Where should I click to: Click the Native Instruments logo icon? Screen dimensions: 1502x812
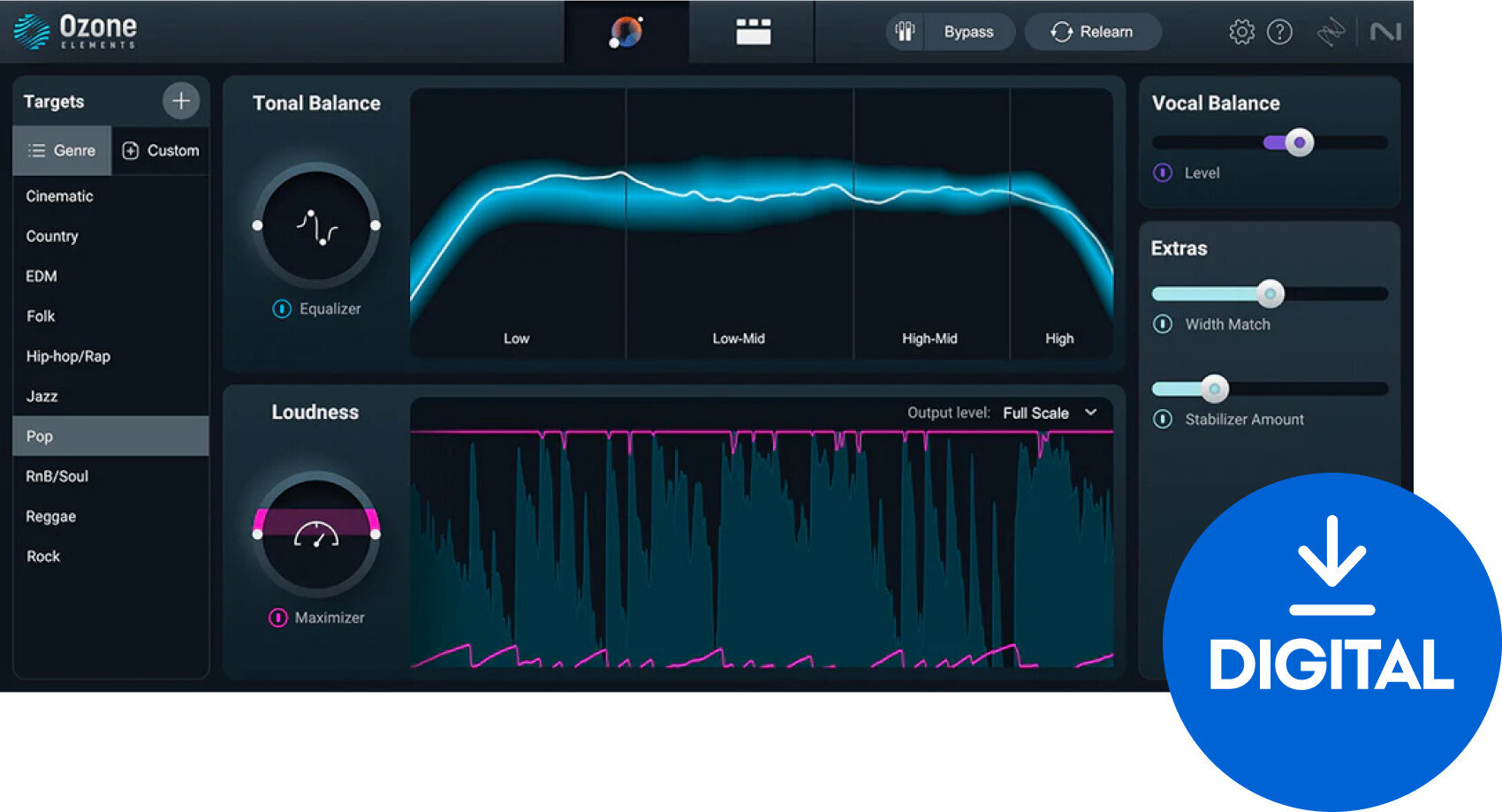[x=1388, y=32]
